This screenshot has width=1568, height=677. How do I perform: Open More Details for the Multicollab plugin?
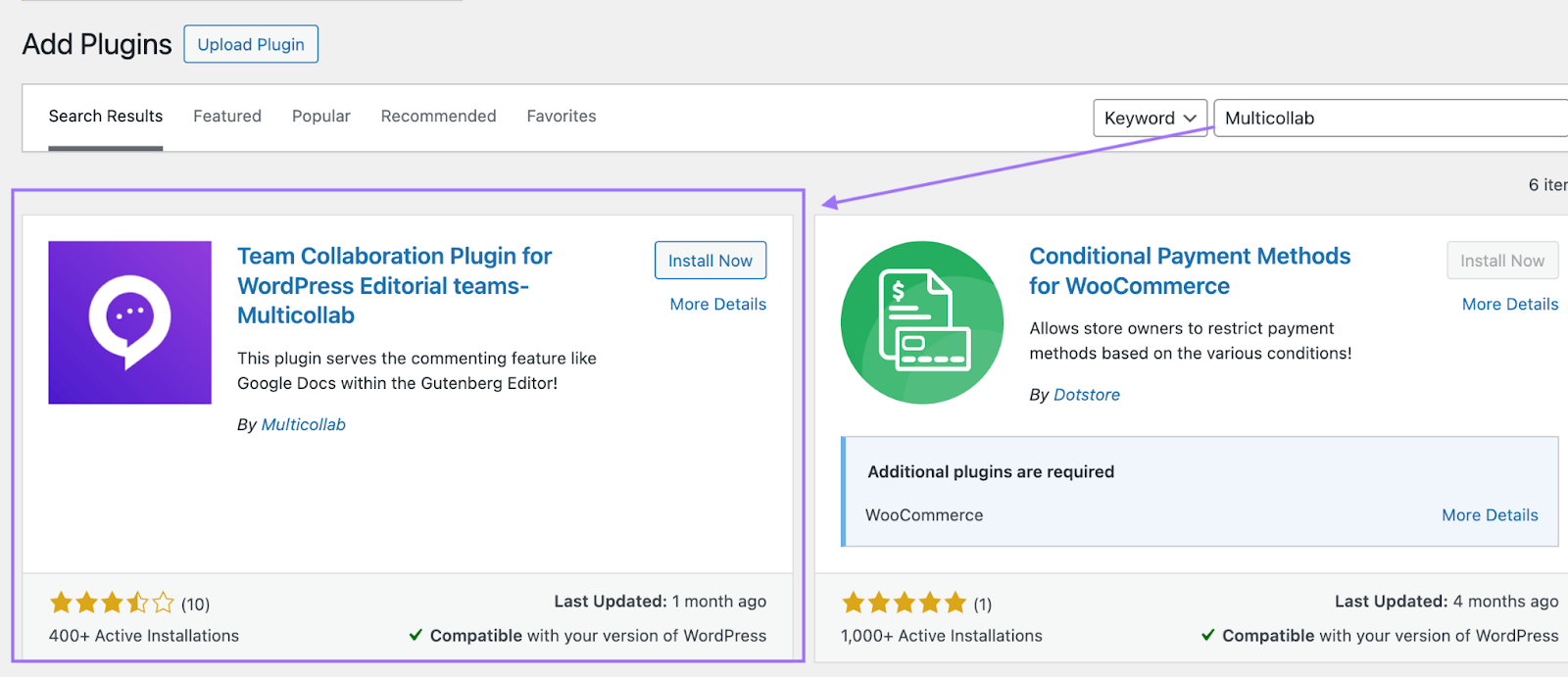(x=718, y=304)
